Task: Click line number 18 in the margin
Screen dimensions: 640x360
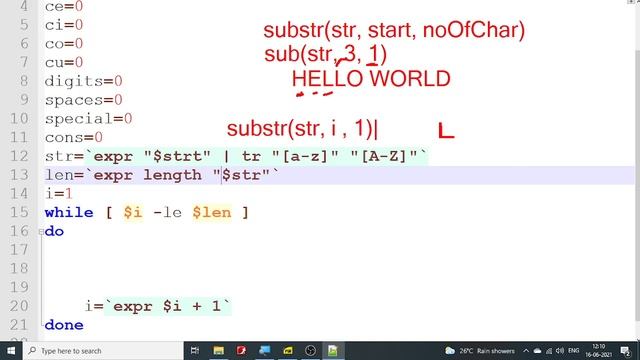Action: (x=19, y=269)
